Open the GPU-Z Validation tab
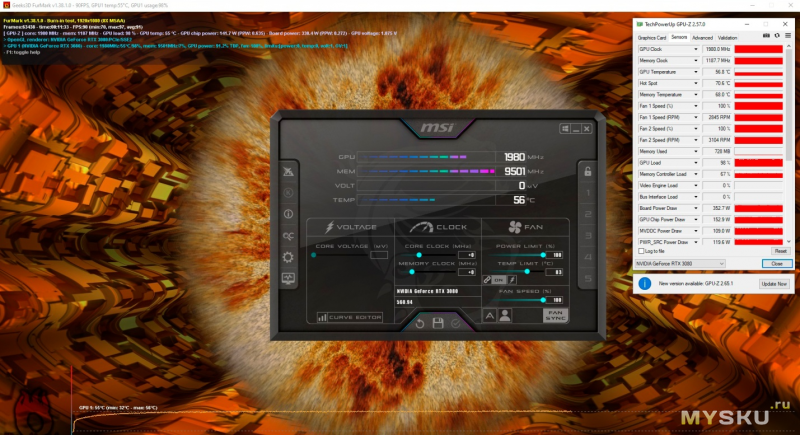The width and height of the screenshot is (800, 435). click(727, 38)
